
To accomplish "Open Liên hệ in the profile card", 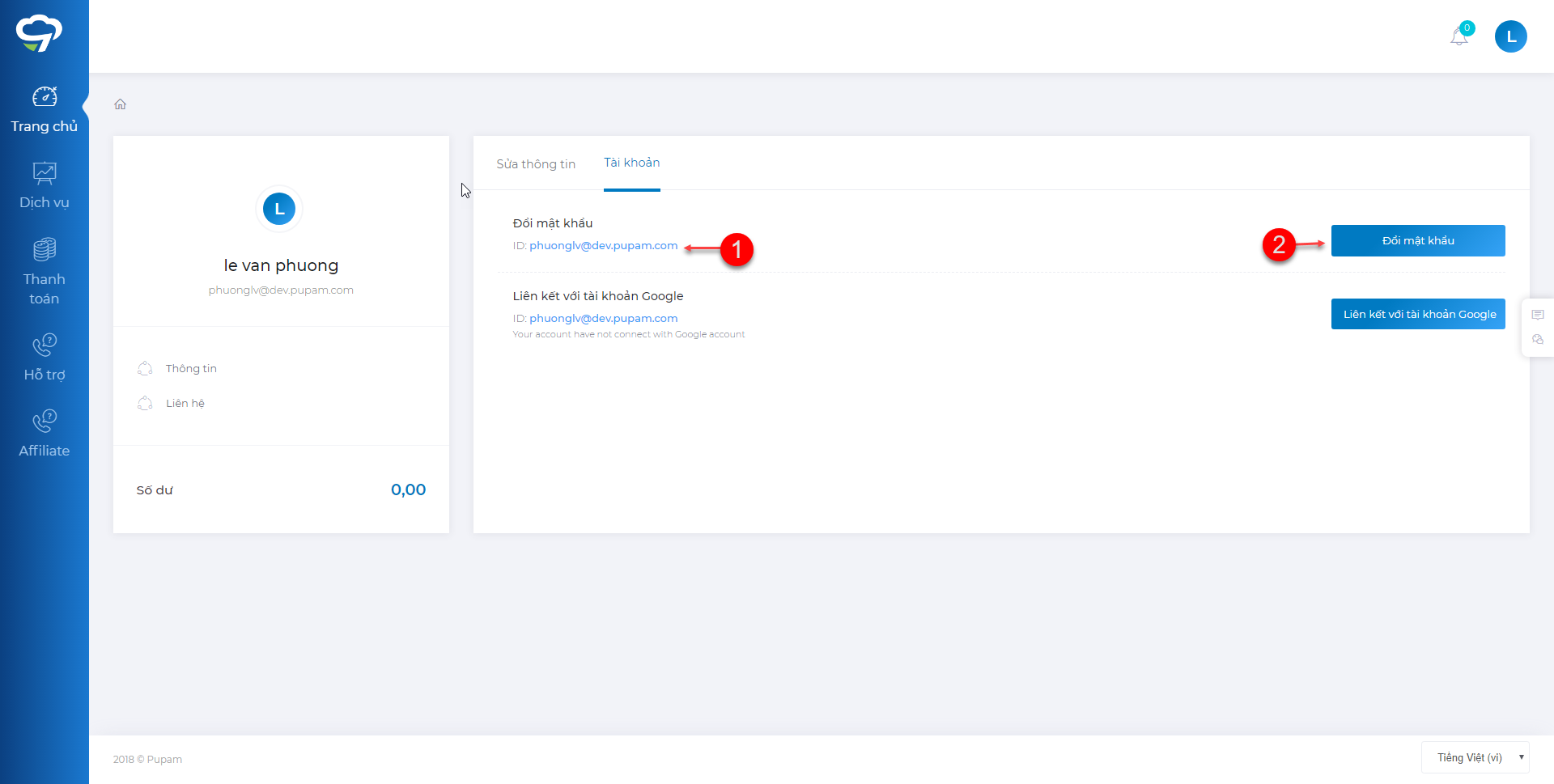I will click(x=185, y=404).
